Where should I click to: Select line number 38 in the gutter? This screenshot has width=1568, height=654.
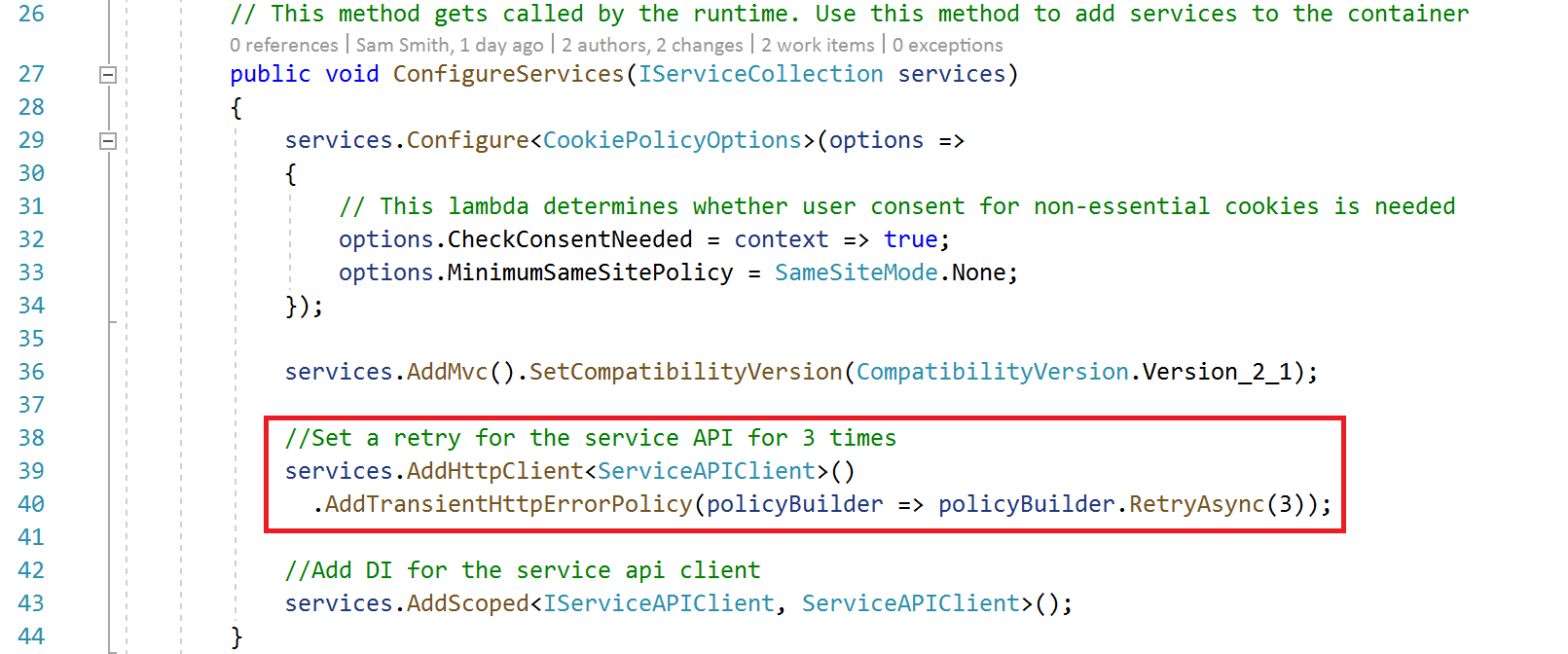pyautogui.click(x=31, y=438)
